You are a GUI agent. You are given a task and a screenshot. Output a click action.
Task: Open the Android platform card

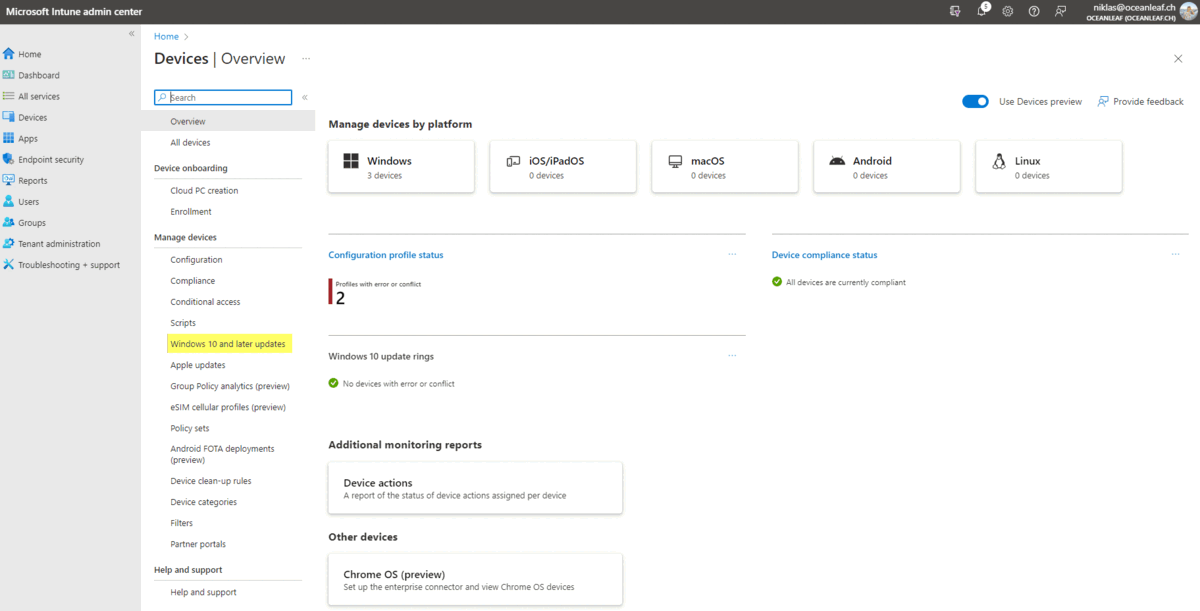click(887, 166)
